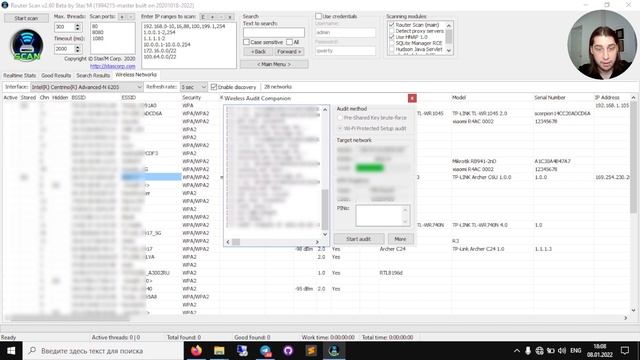Remove a port with Scan ports minus button
This screenshot has height=360, width=640.
click(131, 17)
